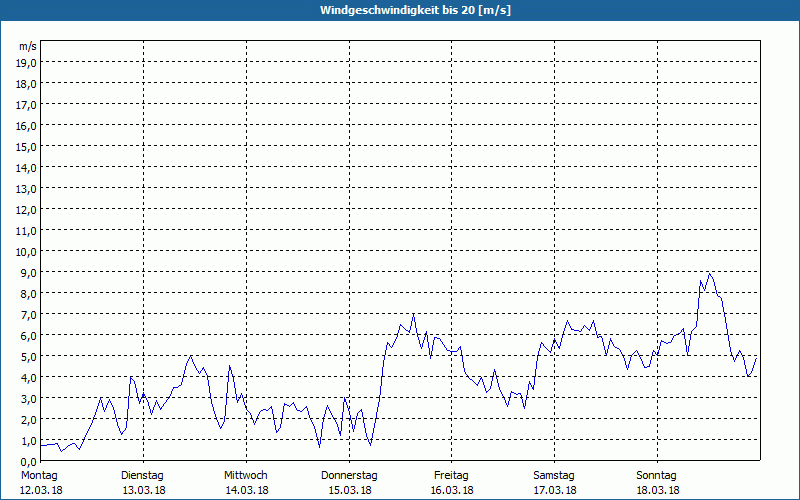Click the '6,0' y-axis value

pos(29,336)
